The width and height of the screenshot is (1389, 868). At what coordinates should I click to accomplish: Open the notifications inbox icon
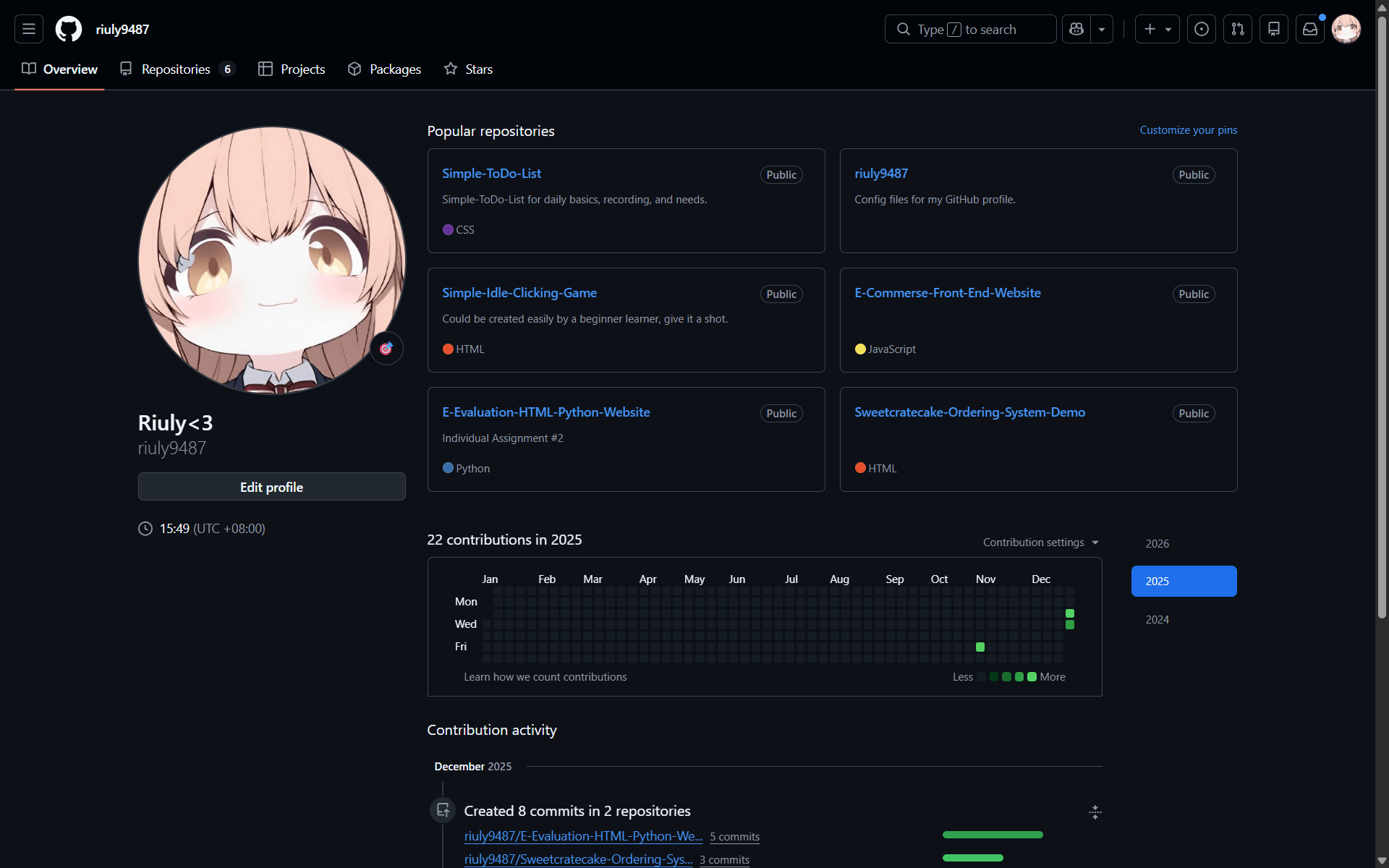pos(1309,29)
